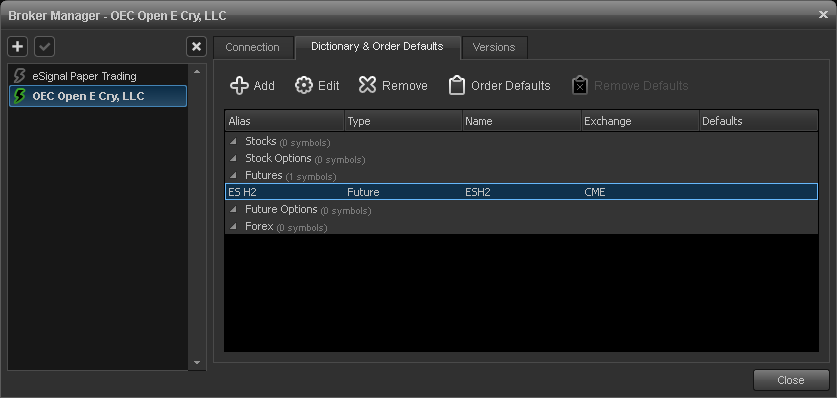Click the Add symbol plus icon
The height and width of the screenshot is (399, 837).
click(239, 85)
